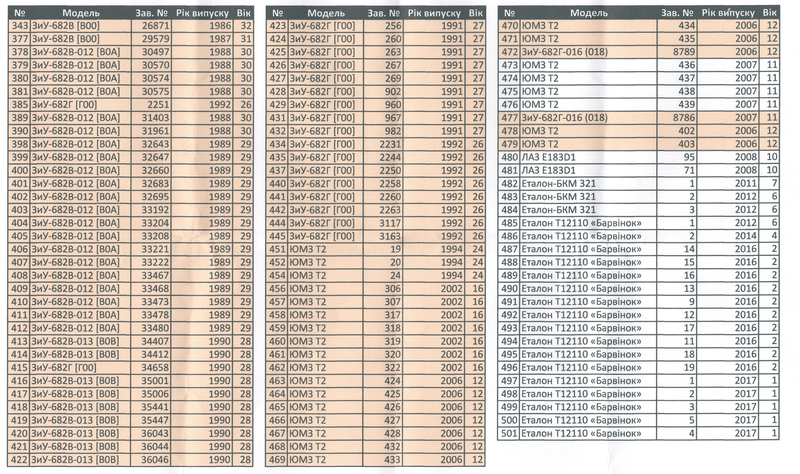The image size is (800, 474).
Task: Select the serial number 433 cell
Action: [383, 460]
